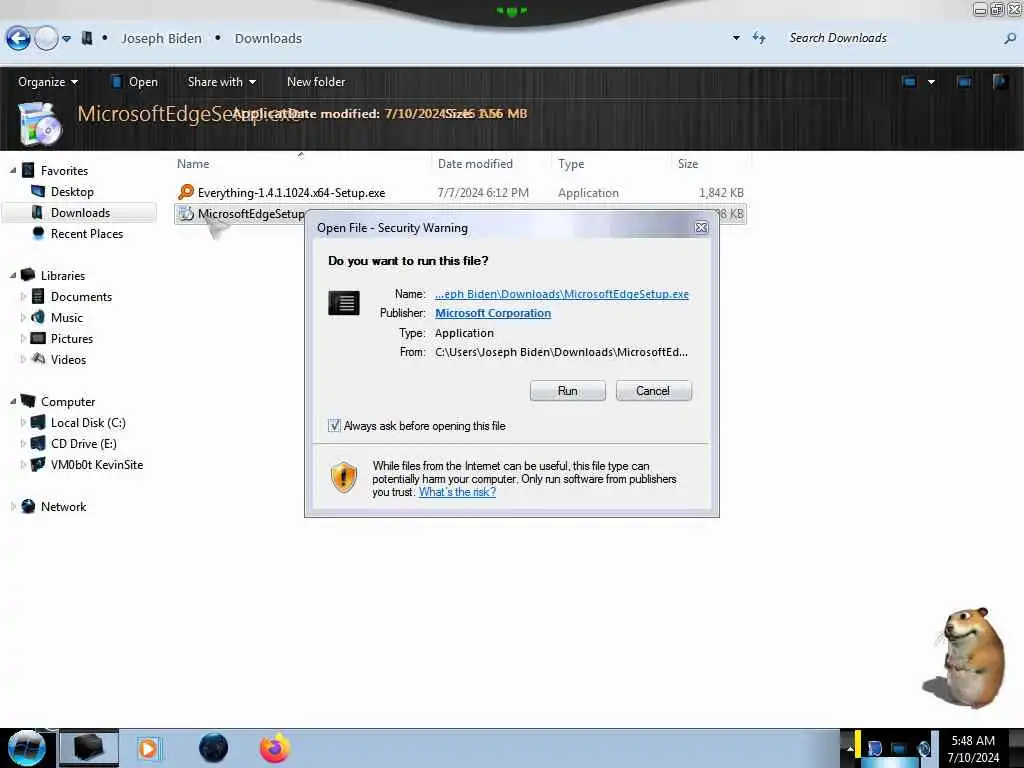Toggle the preview pane icon
This screenshot has width=1024, height=768.
(x=964, y=82)
